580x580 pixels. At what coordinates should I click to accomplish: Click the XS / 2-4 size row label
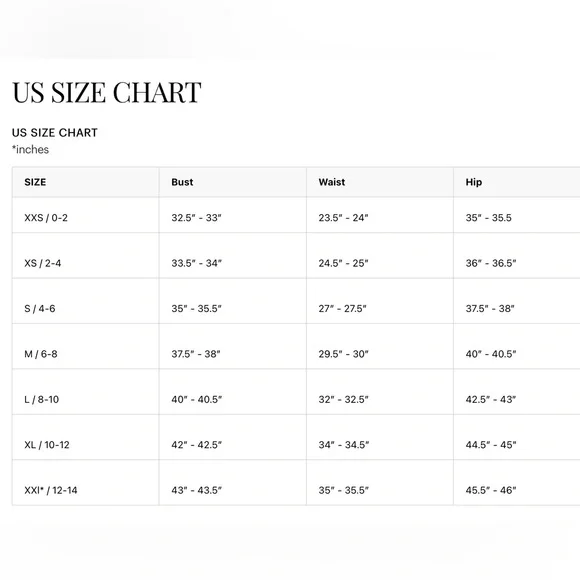pos(43,263)
